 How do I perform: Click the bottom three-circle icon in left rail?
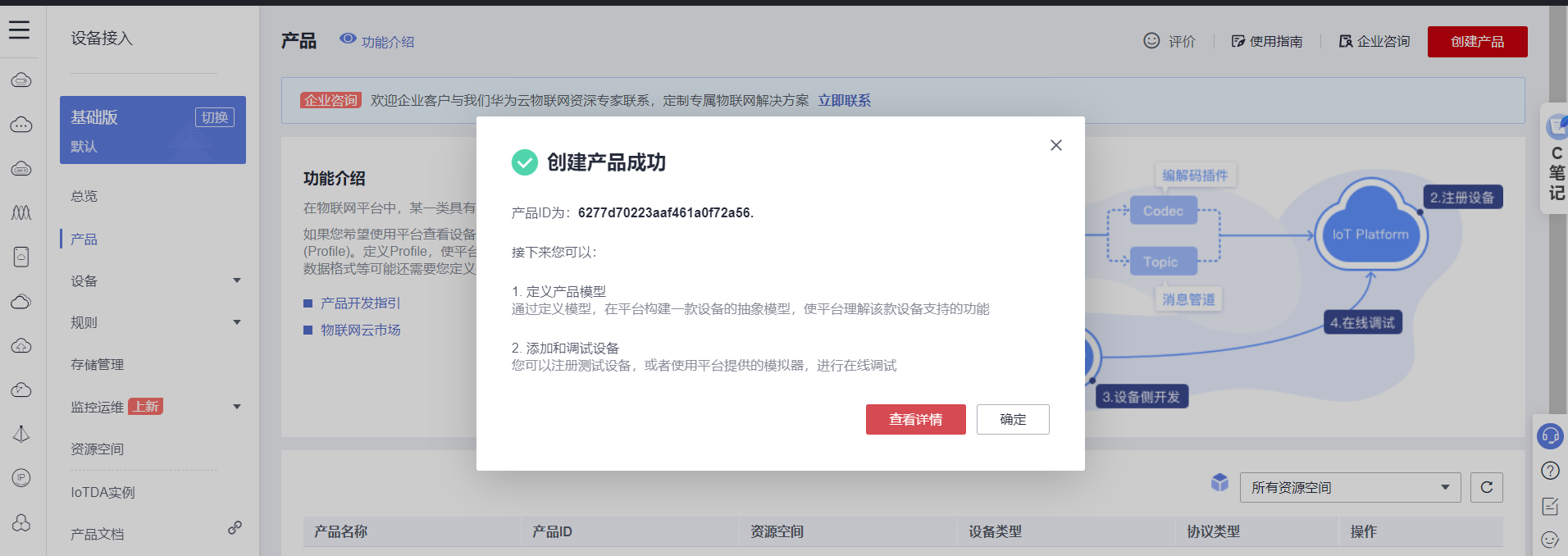21,522
